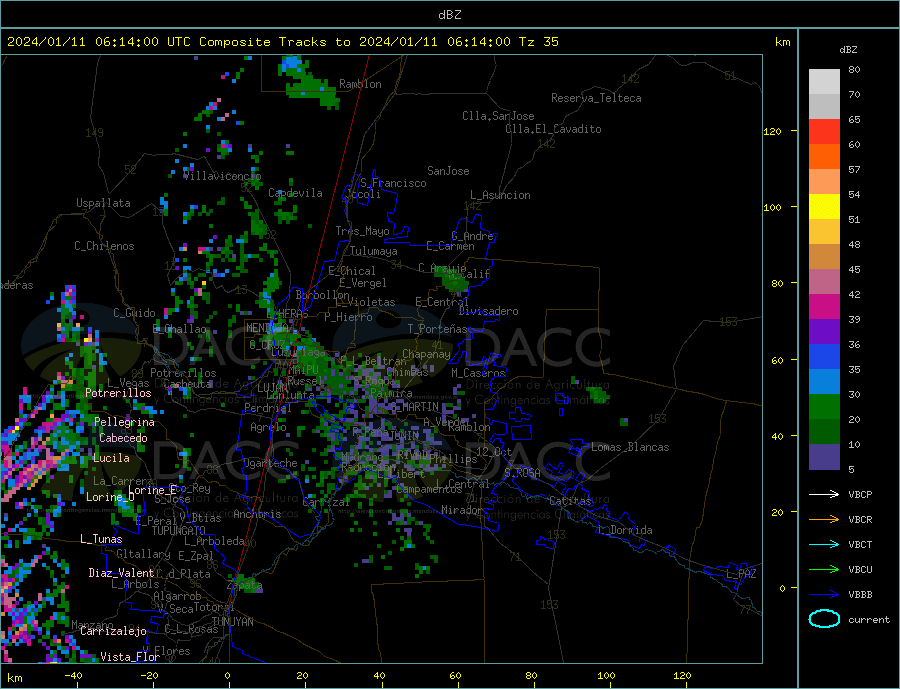Click the 'L_Asuncion' map label

pos(501,195)
